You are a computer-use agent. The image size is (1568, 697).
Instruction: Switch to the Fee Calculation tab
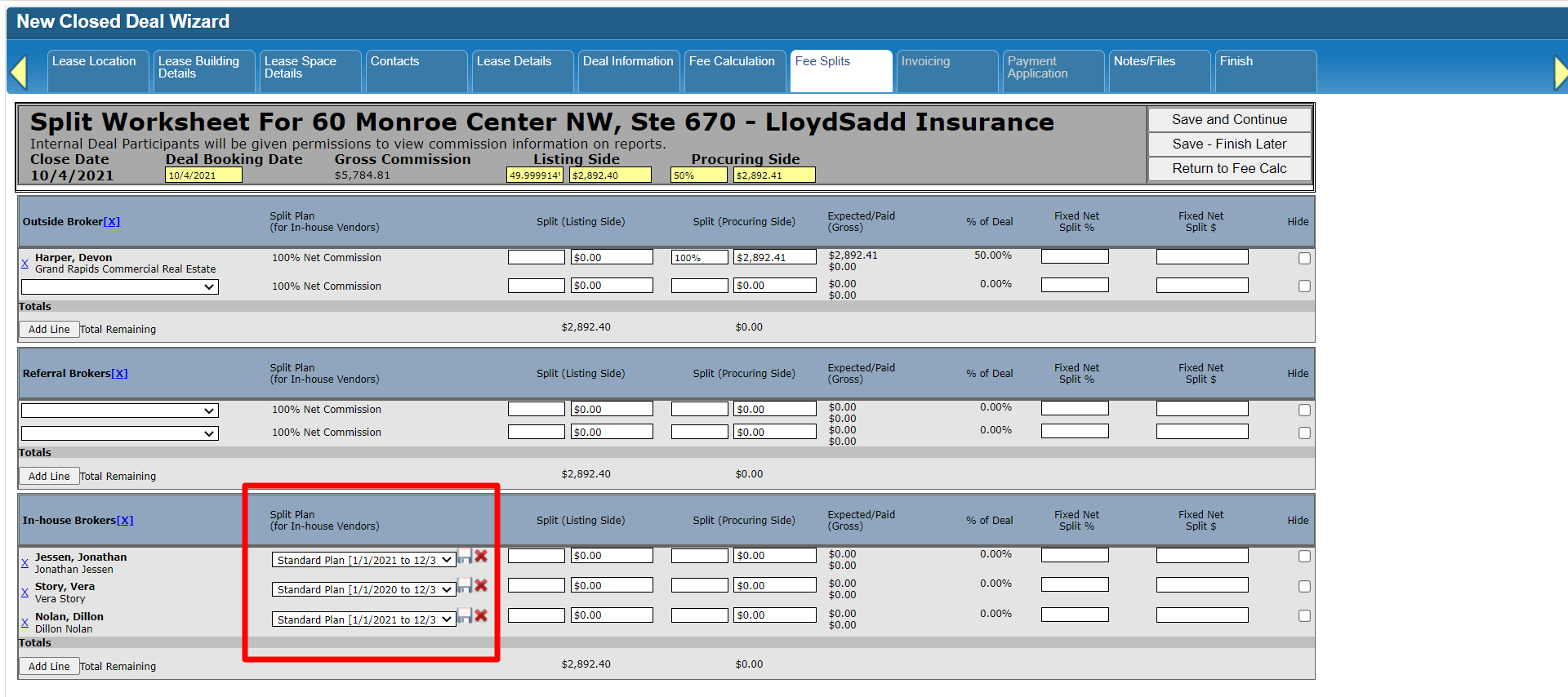coord(732,62)
